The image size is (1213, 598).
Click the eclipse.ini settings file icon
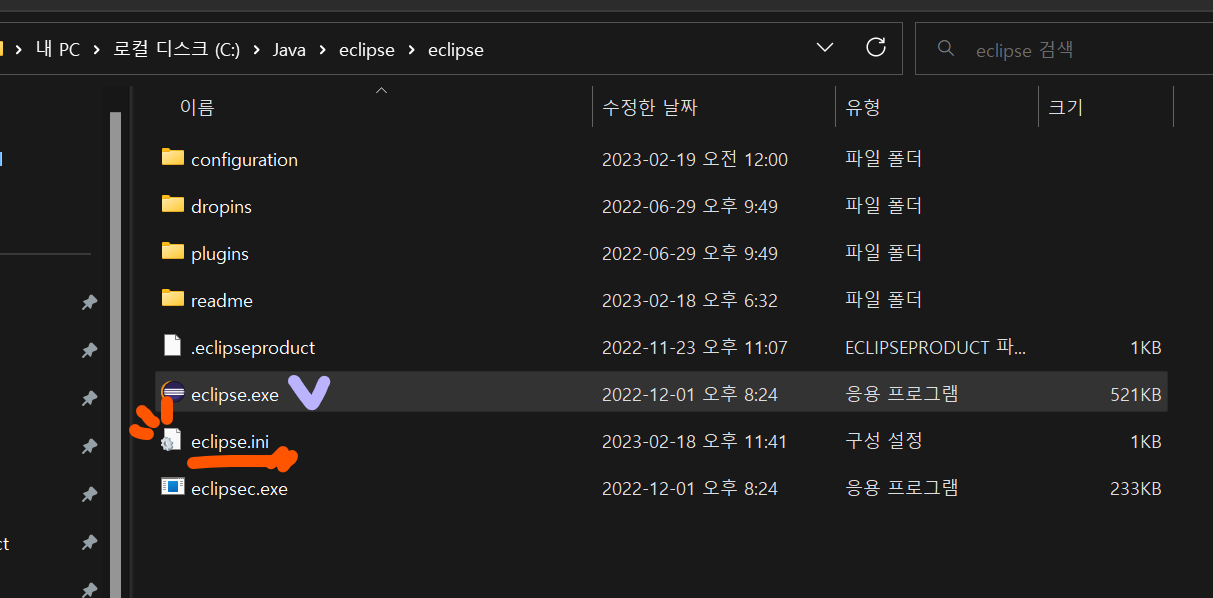(173, 440)
